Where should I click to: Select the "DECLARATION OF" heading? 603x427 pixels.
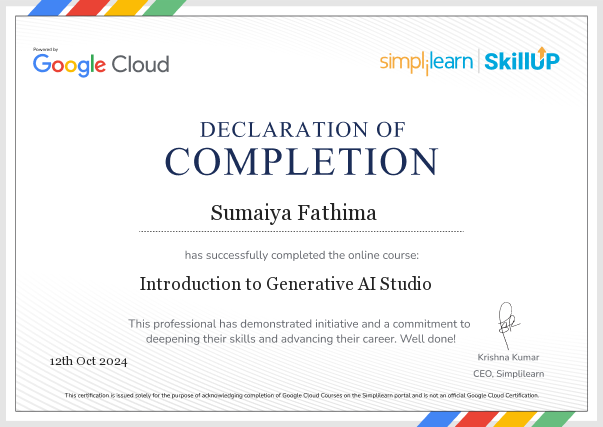tap(302, 129)
